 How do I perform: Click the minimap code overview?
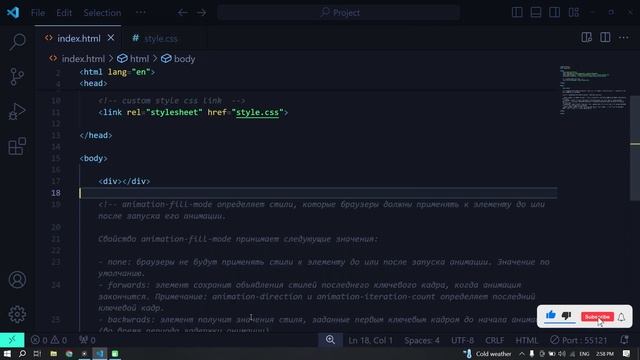tap(593, 90)
